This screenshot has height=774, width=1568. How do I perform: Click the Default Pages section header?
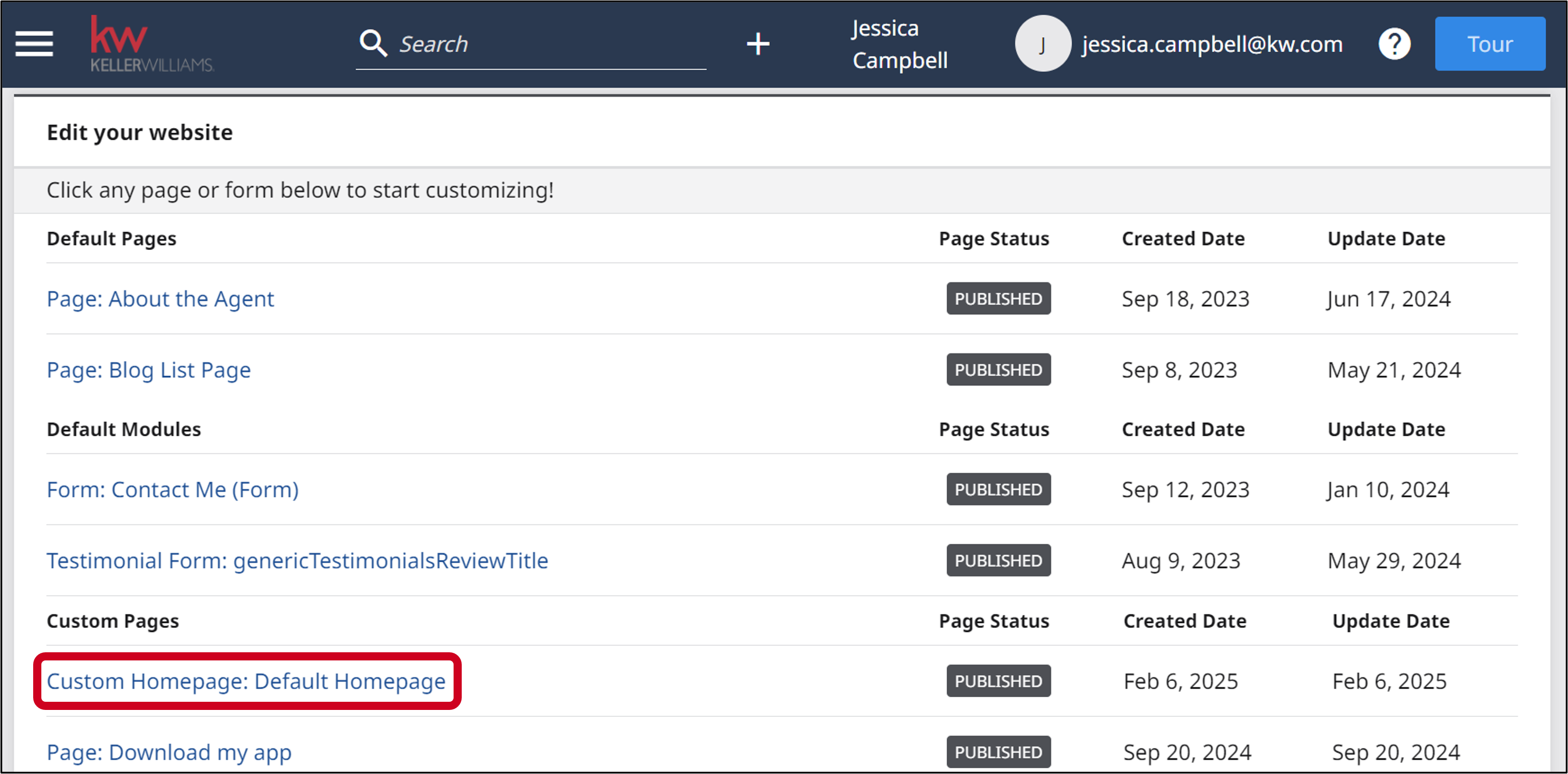tap(111, 239)
